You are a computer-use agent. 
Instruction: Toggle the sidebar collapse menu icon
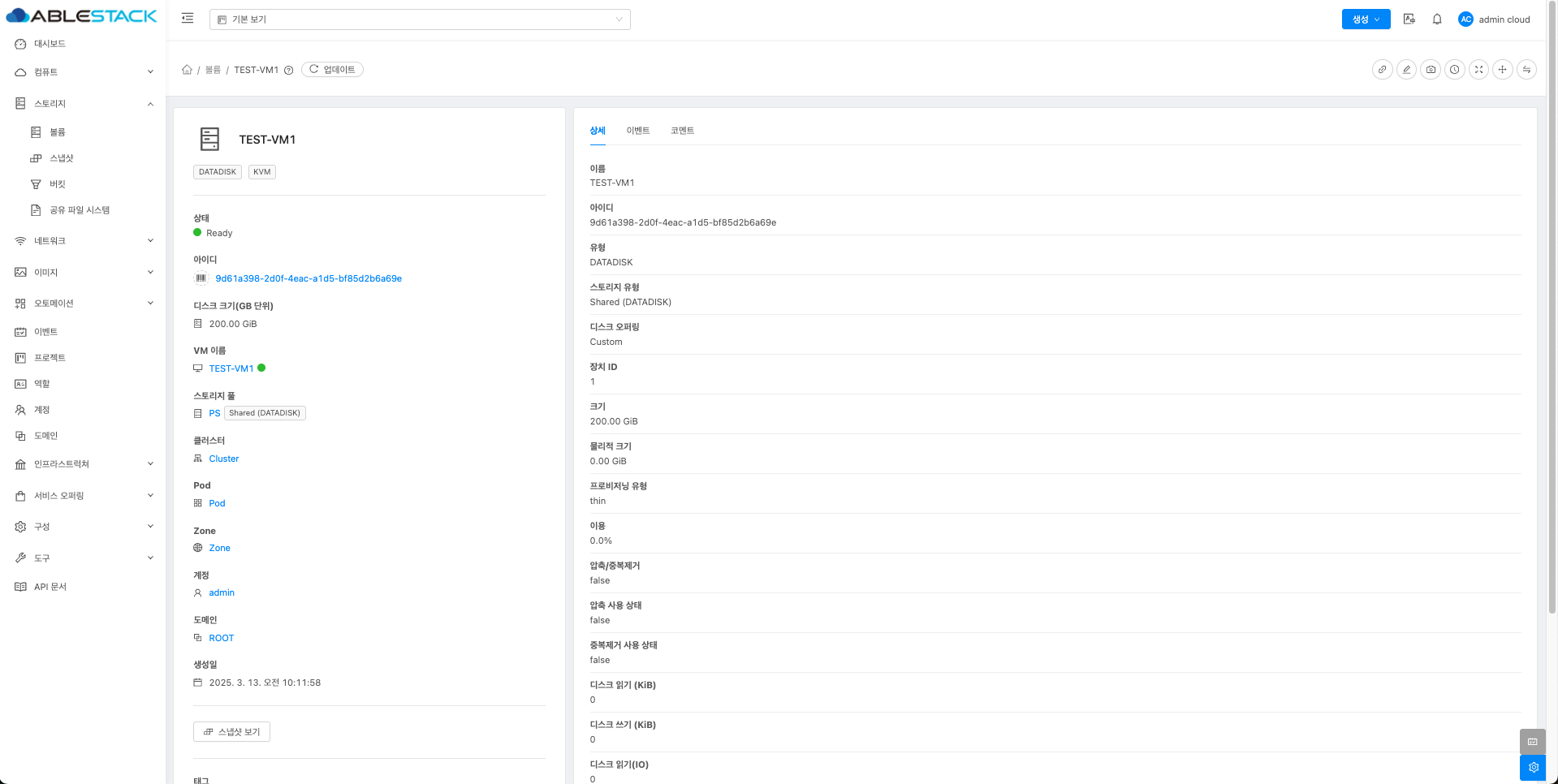pos(188,19)
